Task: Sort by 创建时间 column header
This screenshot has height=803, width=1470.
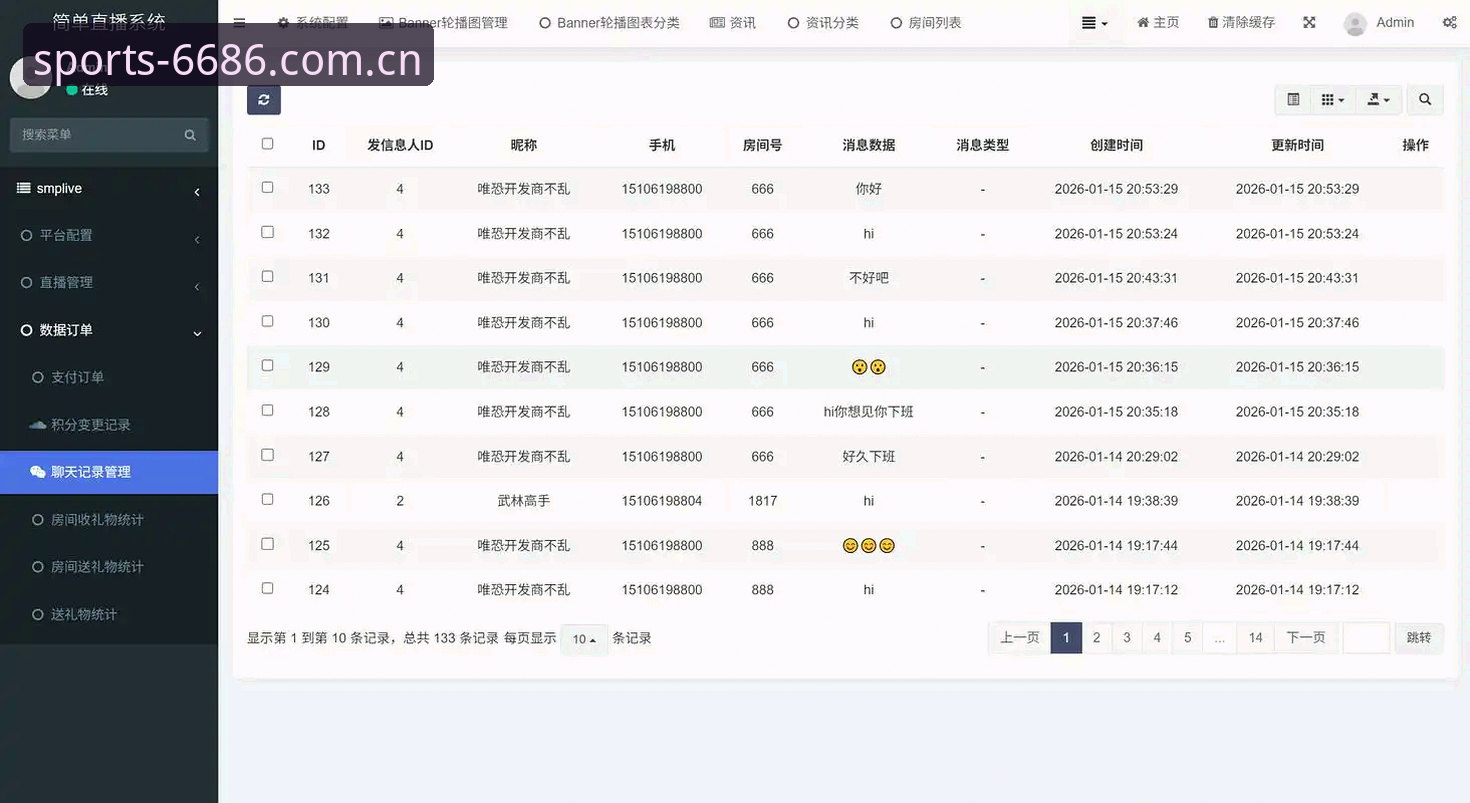Action: pyautogui.click(x=1116, y=145)
